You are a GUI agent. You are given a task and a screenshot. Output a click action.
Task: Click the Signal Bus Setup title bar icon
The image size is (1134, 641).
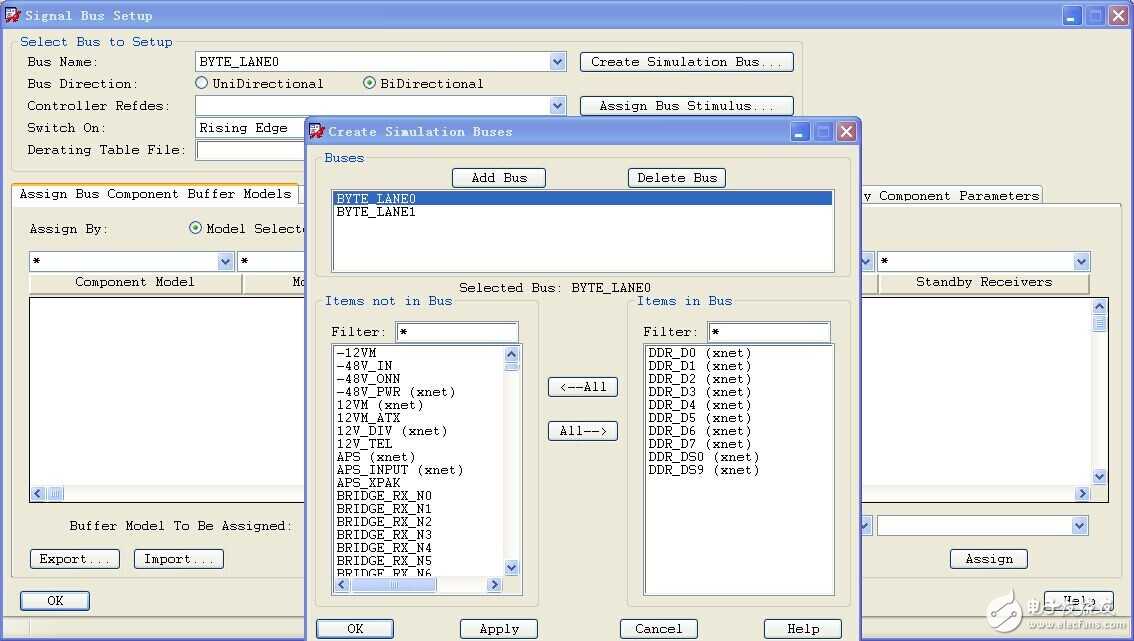click(12, 15)
